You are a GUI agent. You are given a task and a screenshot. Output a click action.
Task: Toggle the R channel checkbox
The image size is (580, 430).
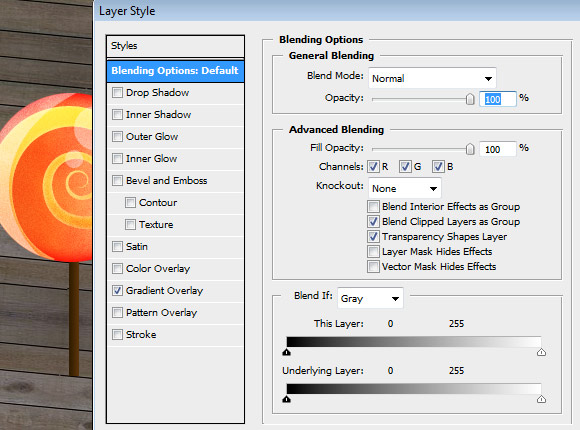coord(373,167)
